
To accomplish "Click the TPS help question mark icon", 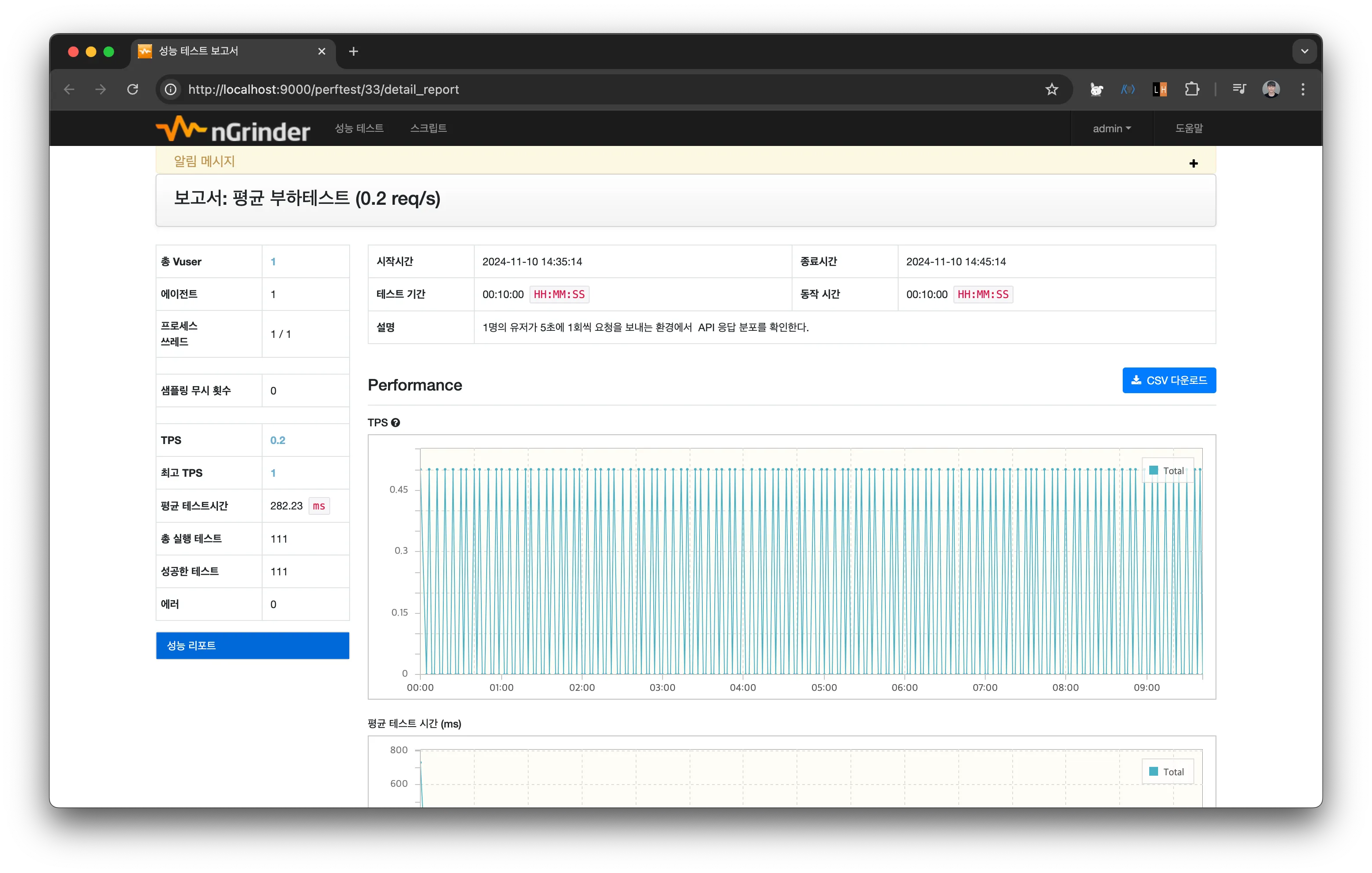I will click(x=396, y=422).
